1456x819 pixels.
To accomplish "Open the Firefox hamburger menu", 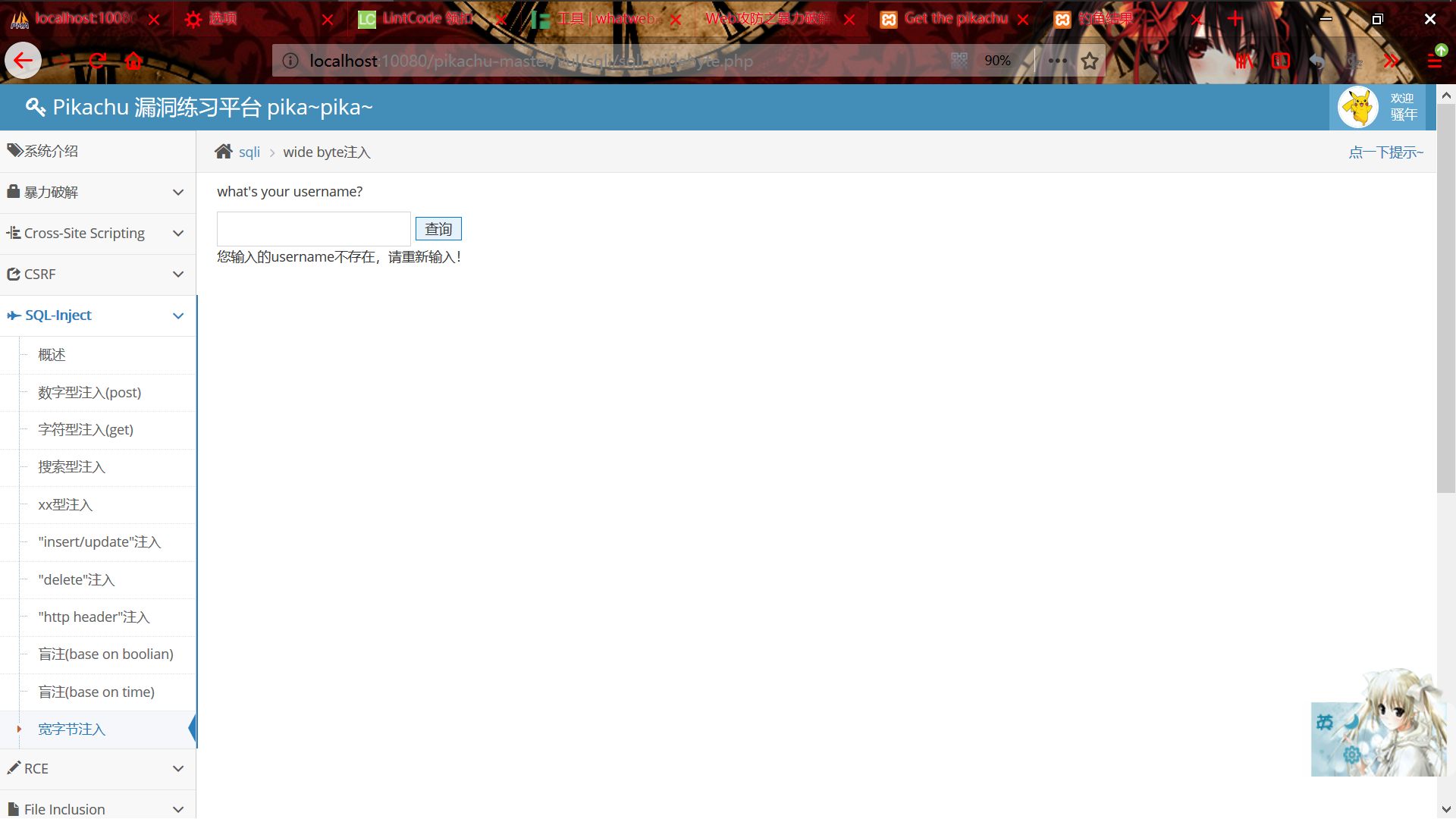I will tap(1434, 61).
